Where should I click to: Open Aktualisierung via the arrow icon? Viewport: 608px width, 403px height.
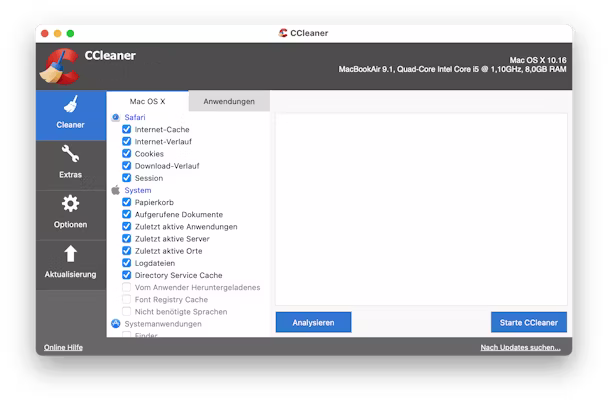click(70, 254)
